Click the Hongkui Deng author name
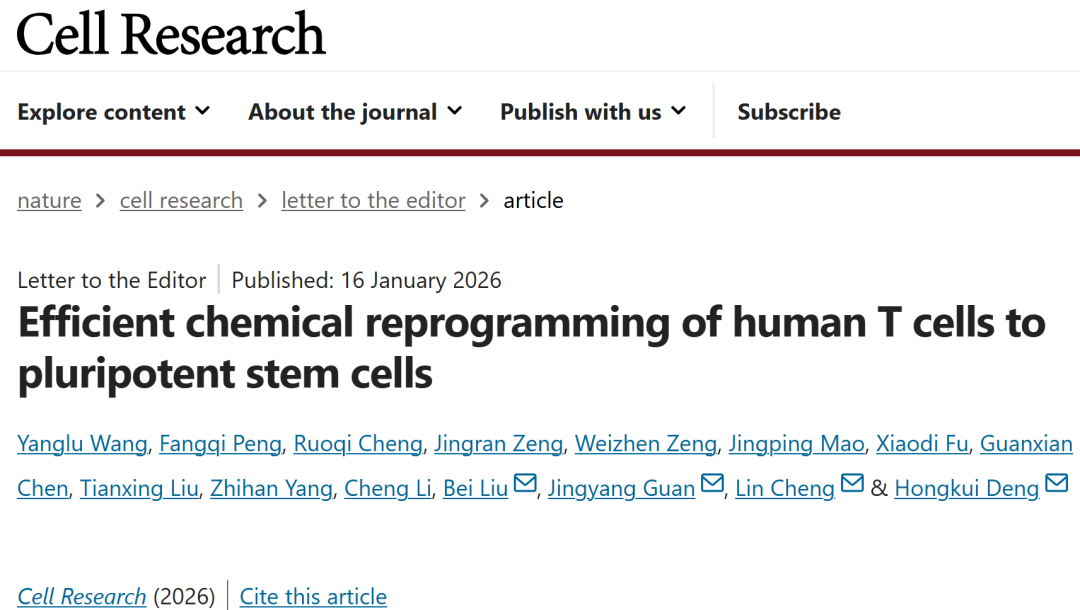 tap(966, 489)
